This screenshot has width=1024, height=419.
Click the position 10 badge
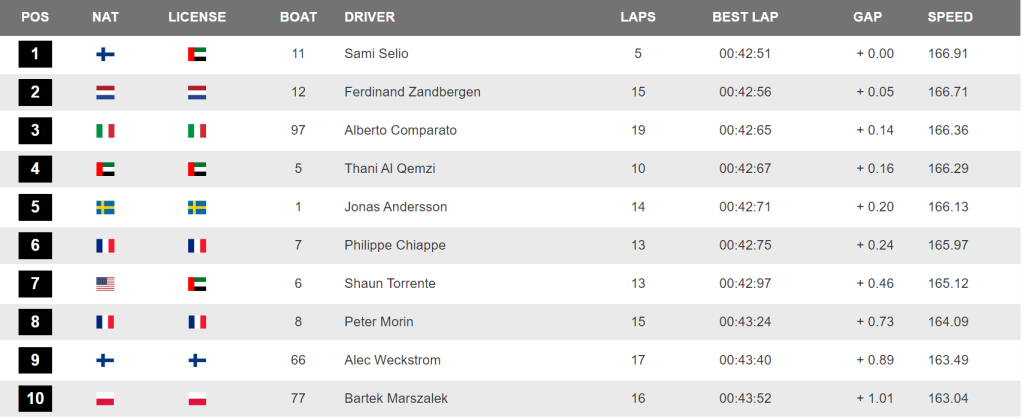click(x=35, y=399)
